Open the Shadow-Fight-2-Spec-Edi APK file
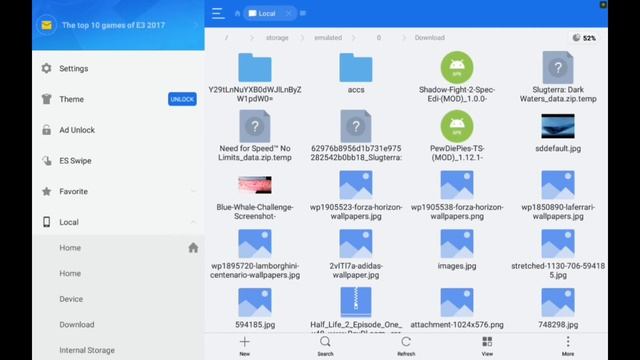 pos(457,78)
